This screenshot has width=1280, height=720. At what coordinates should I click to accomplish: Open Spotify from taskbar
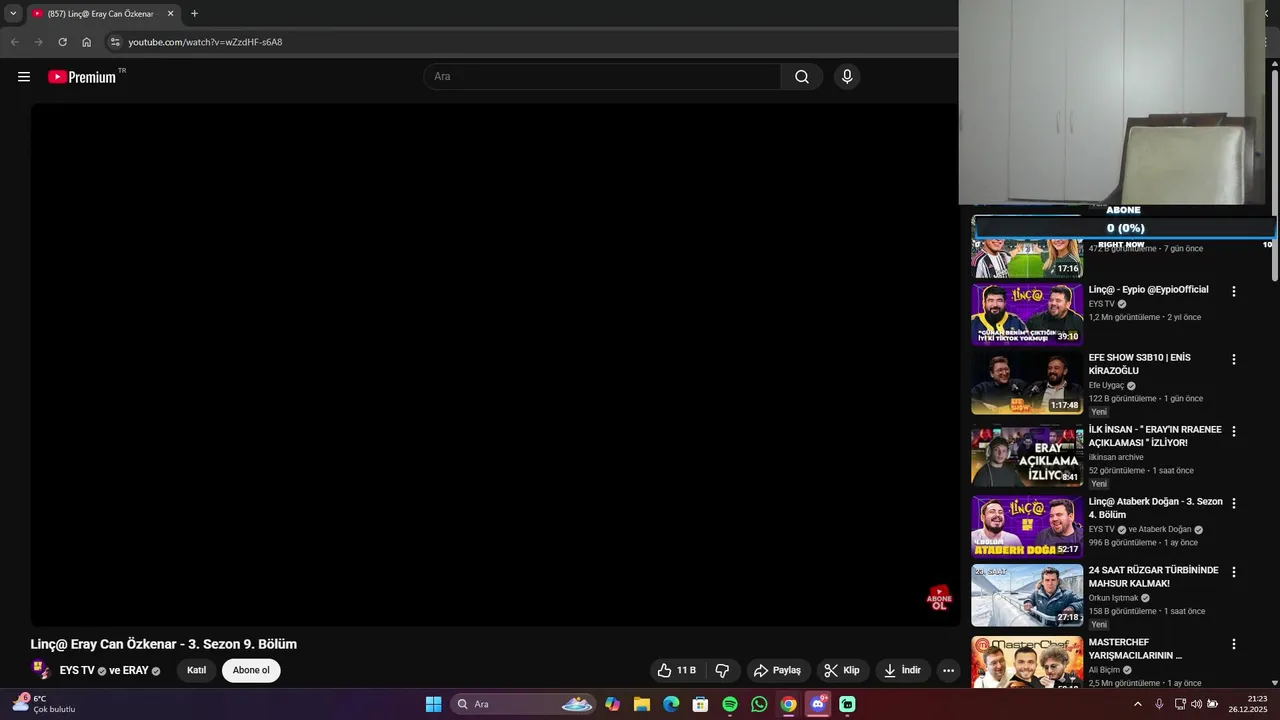730,704
